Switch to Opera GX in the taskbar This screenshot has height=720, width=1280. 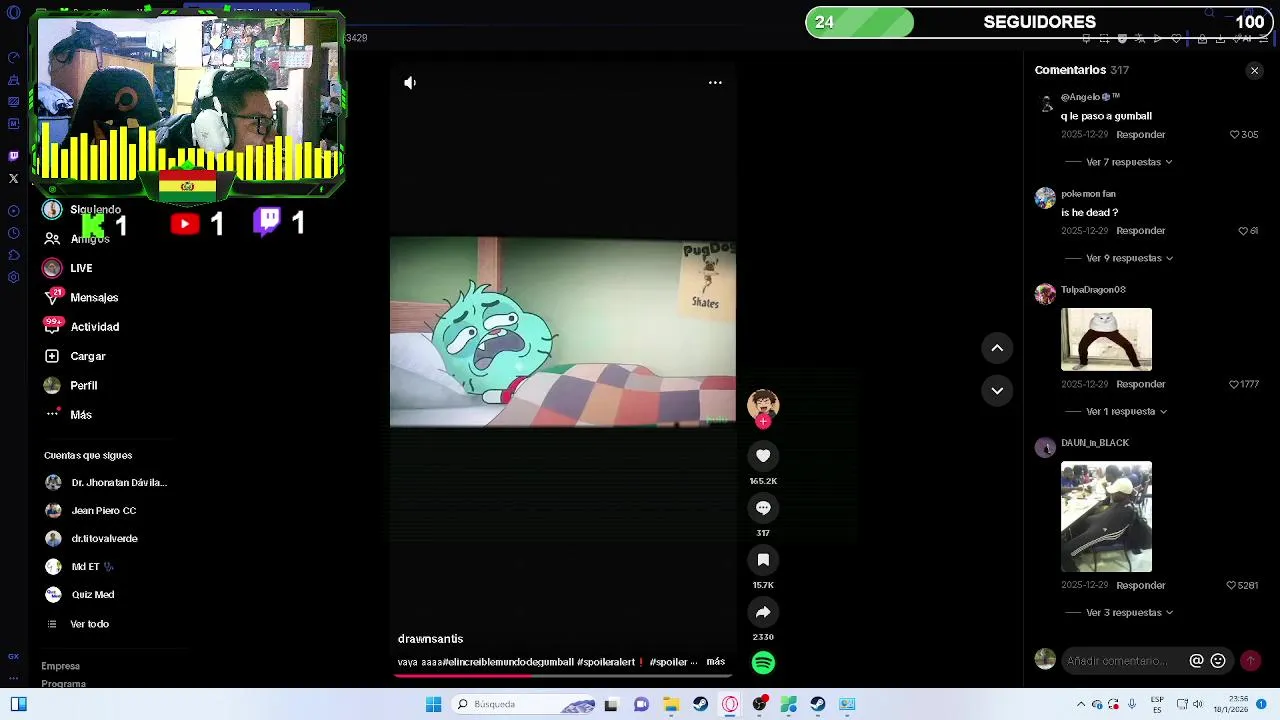click(x=730, y=705)
